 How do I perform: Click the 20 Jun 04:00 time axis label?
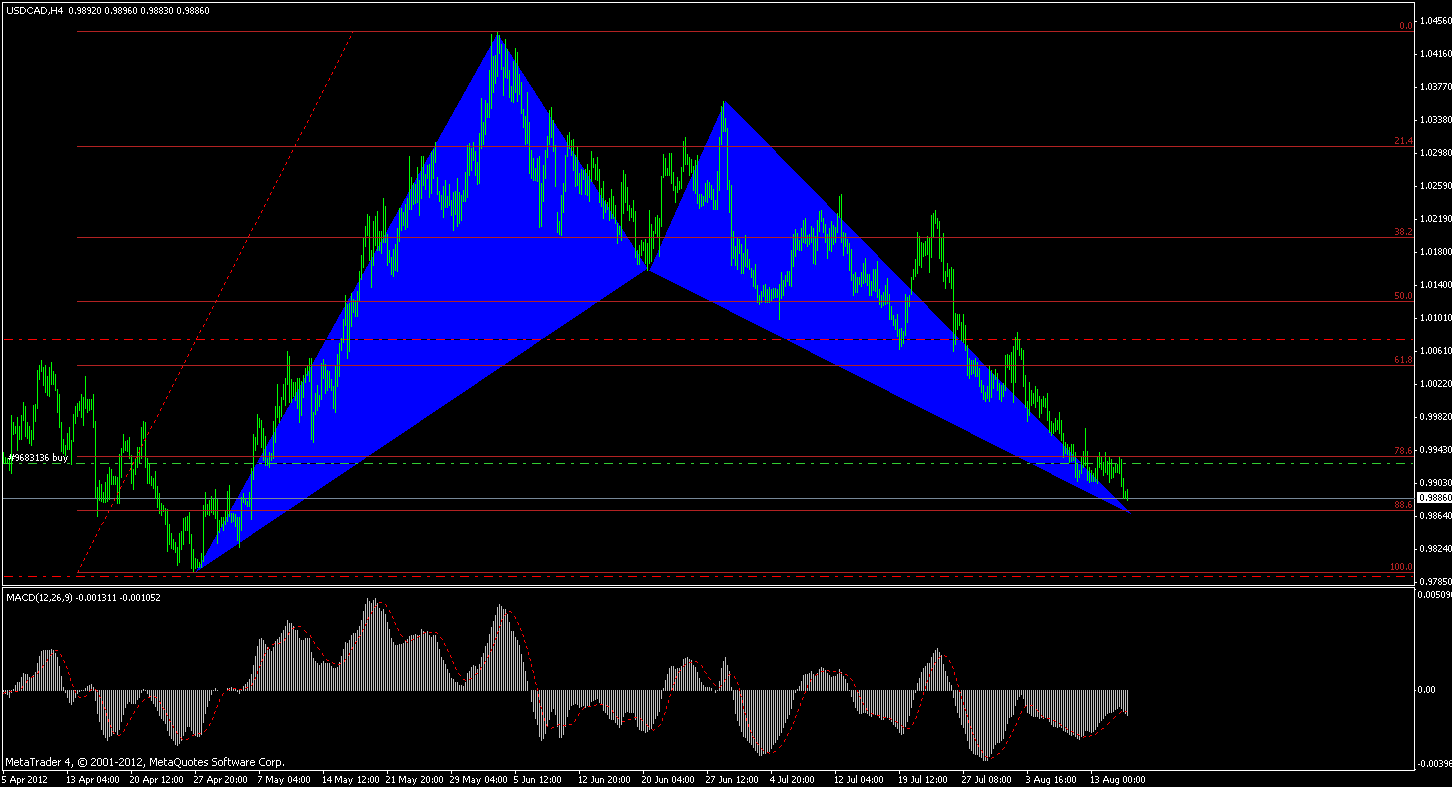(669, 779)
